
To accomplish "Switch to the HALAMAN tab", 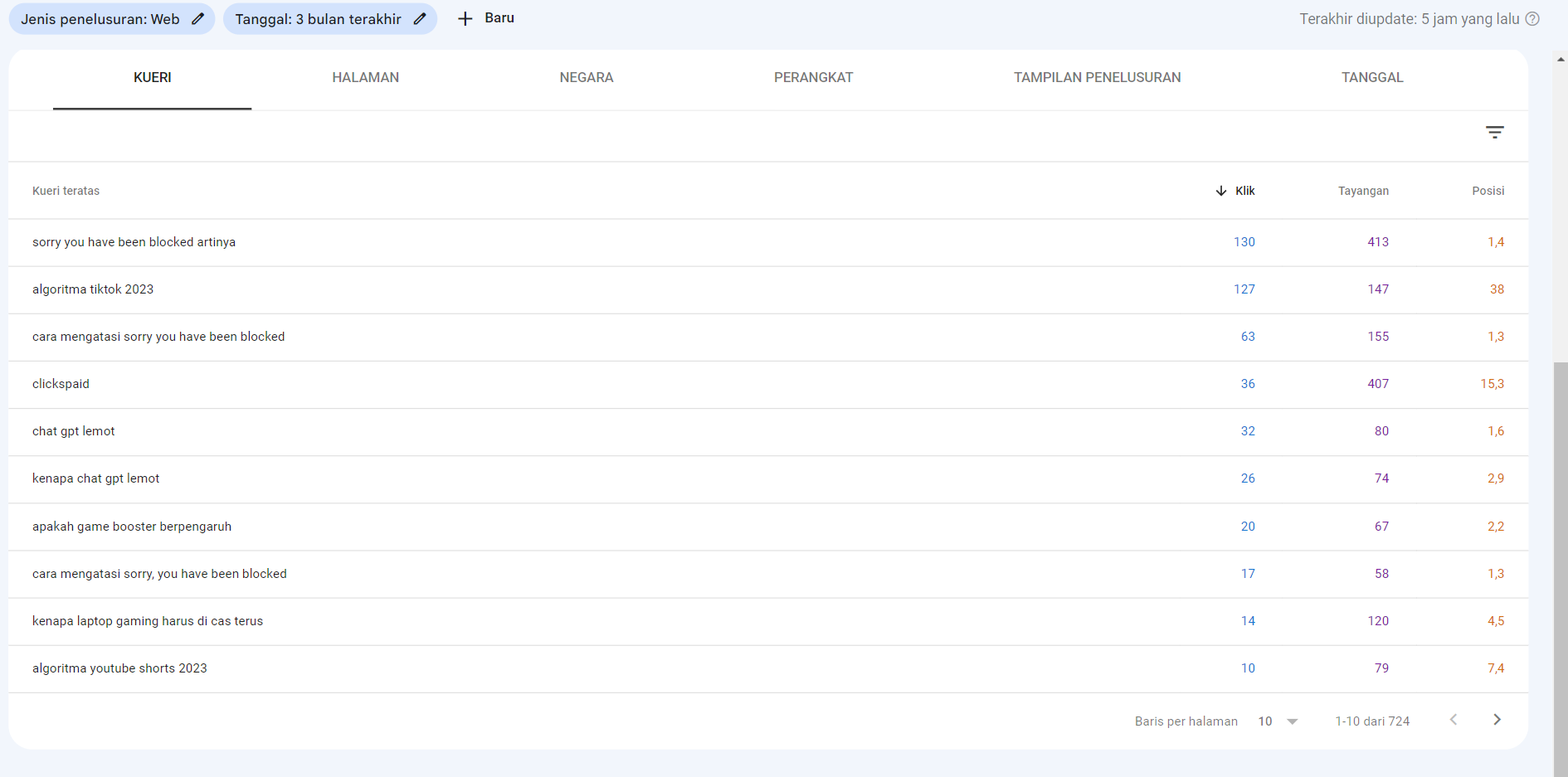I will coord(365,78).
